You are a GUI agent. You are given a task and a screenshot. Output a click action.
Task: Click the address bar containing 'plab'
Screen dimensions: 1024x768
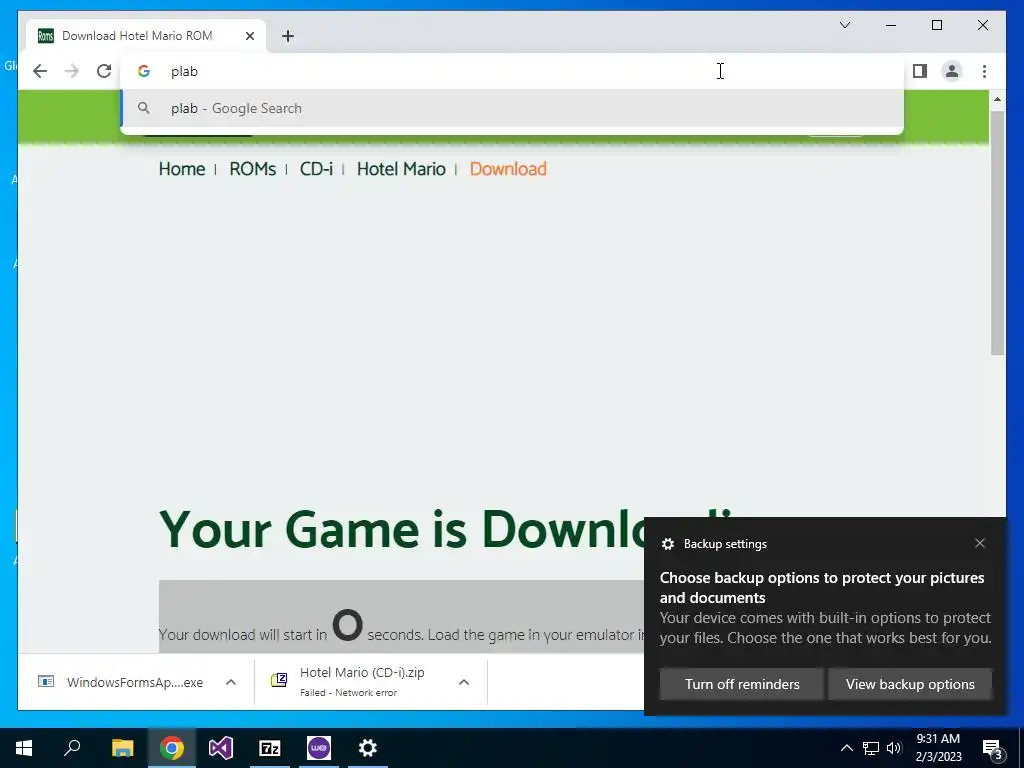click(x=512, y=71)
